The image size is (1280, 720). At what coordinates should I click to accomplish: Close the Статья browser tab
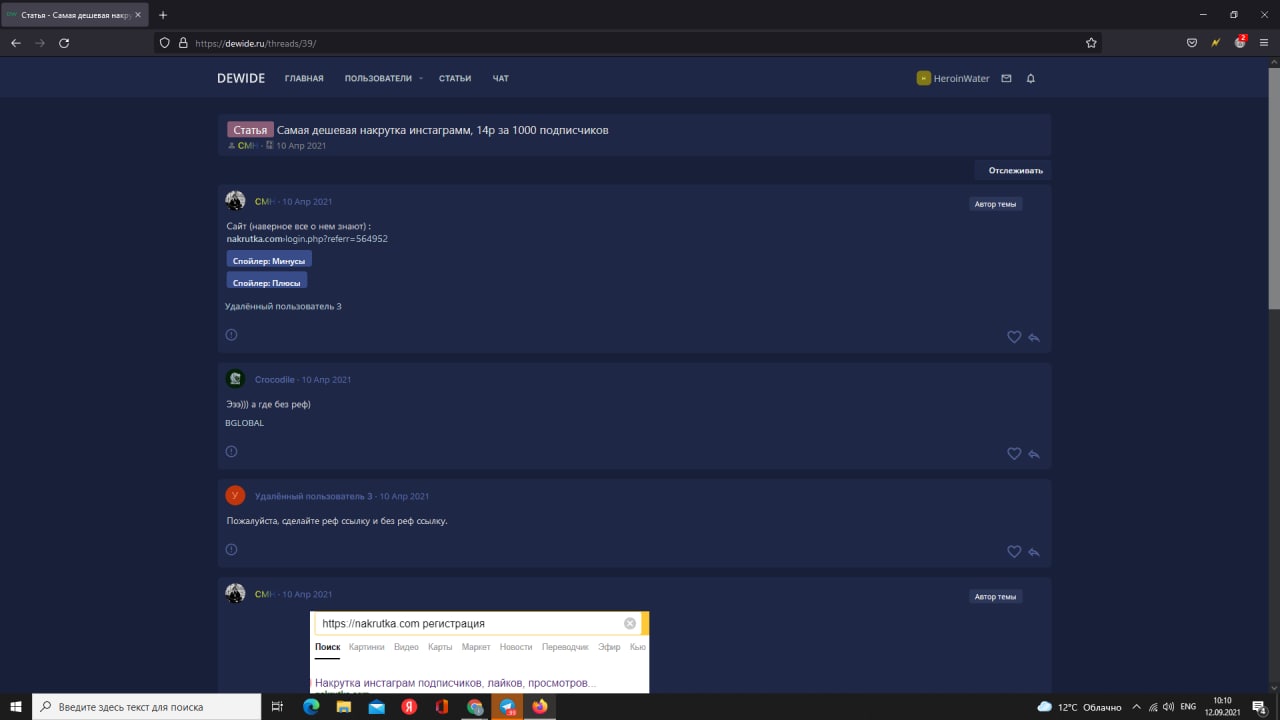(x=138, y=15)
